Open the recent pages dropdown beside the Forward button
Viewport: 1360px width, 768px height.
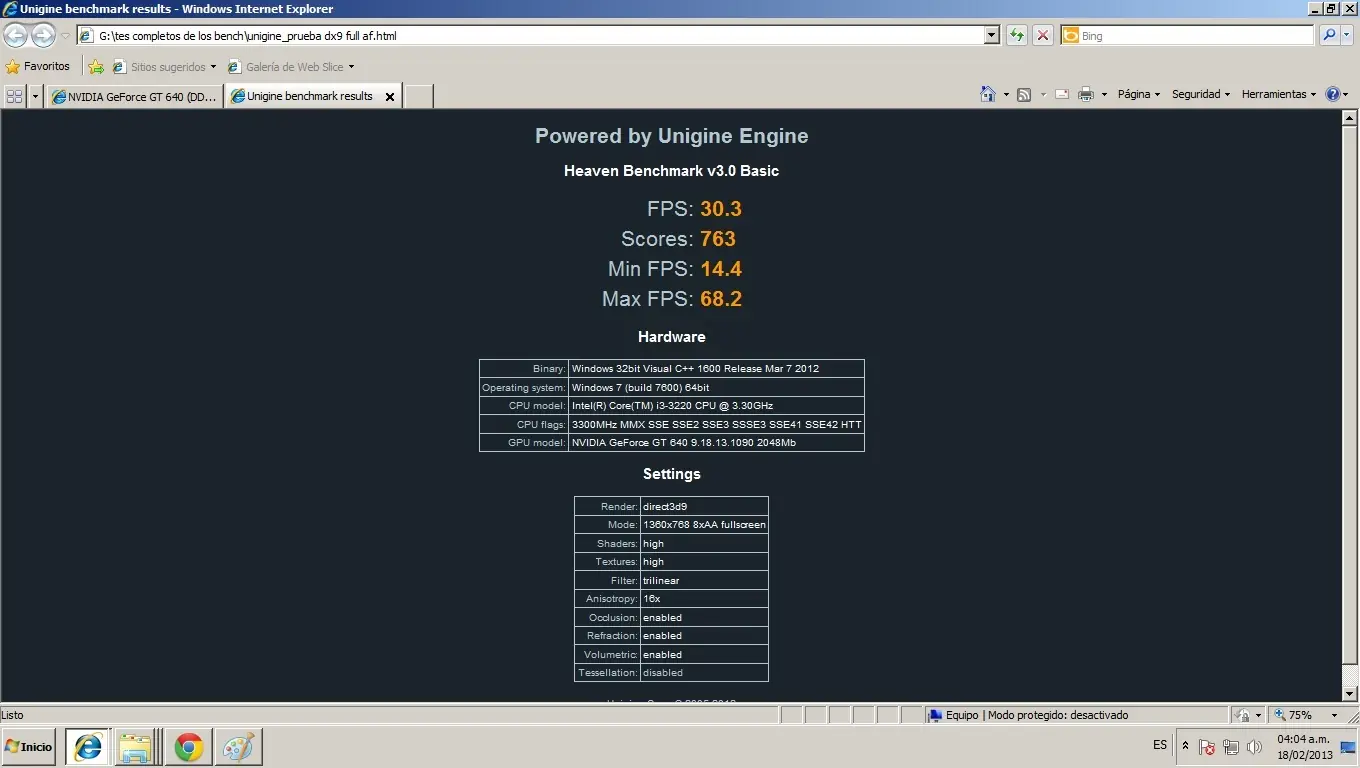point(65,36)
